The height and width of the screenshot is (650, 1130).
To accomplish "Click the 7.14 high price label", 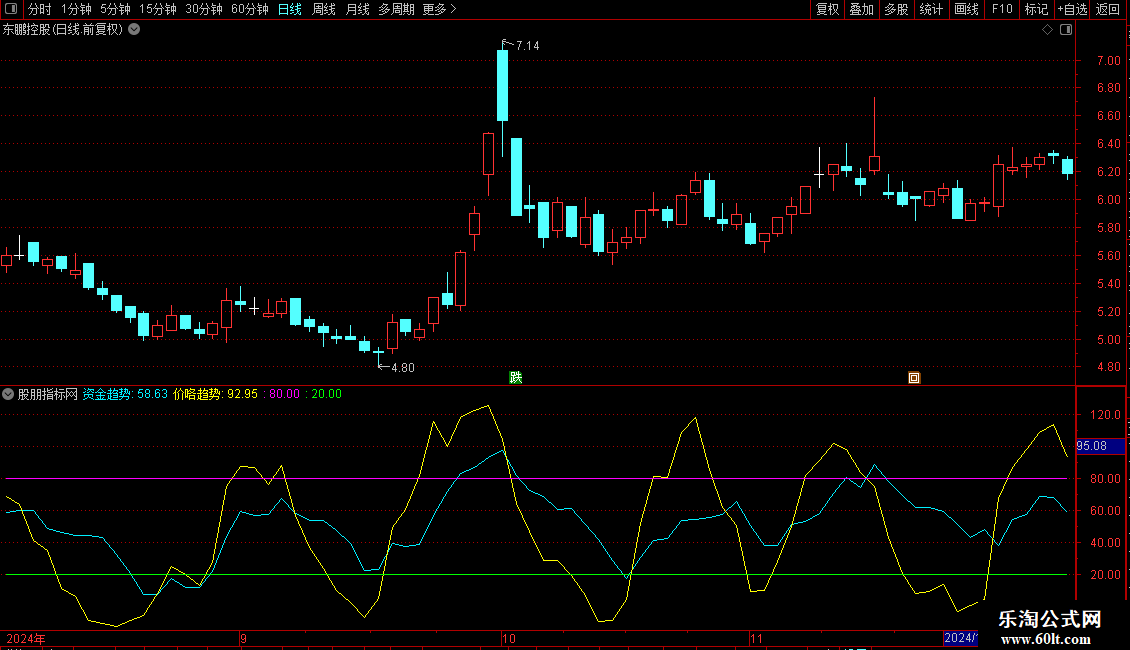I will pos(528,46).
